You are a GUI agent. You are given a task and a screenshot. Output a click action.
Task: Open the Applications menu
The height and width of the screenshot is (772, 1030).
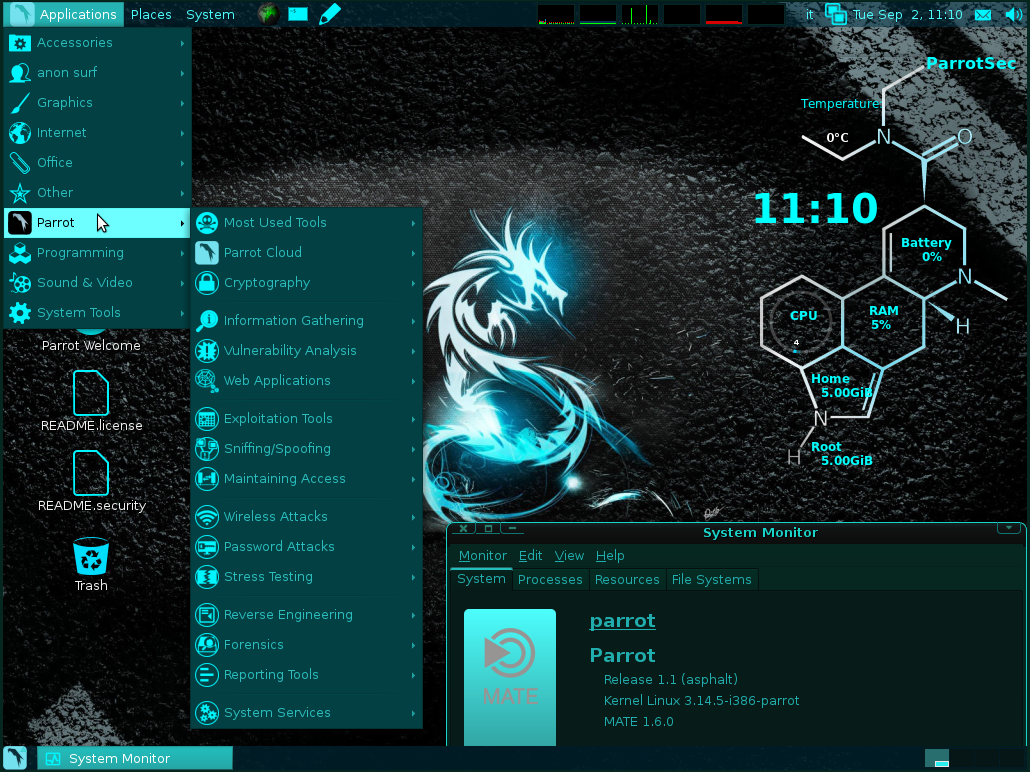(x=66, y=14)
